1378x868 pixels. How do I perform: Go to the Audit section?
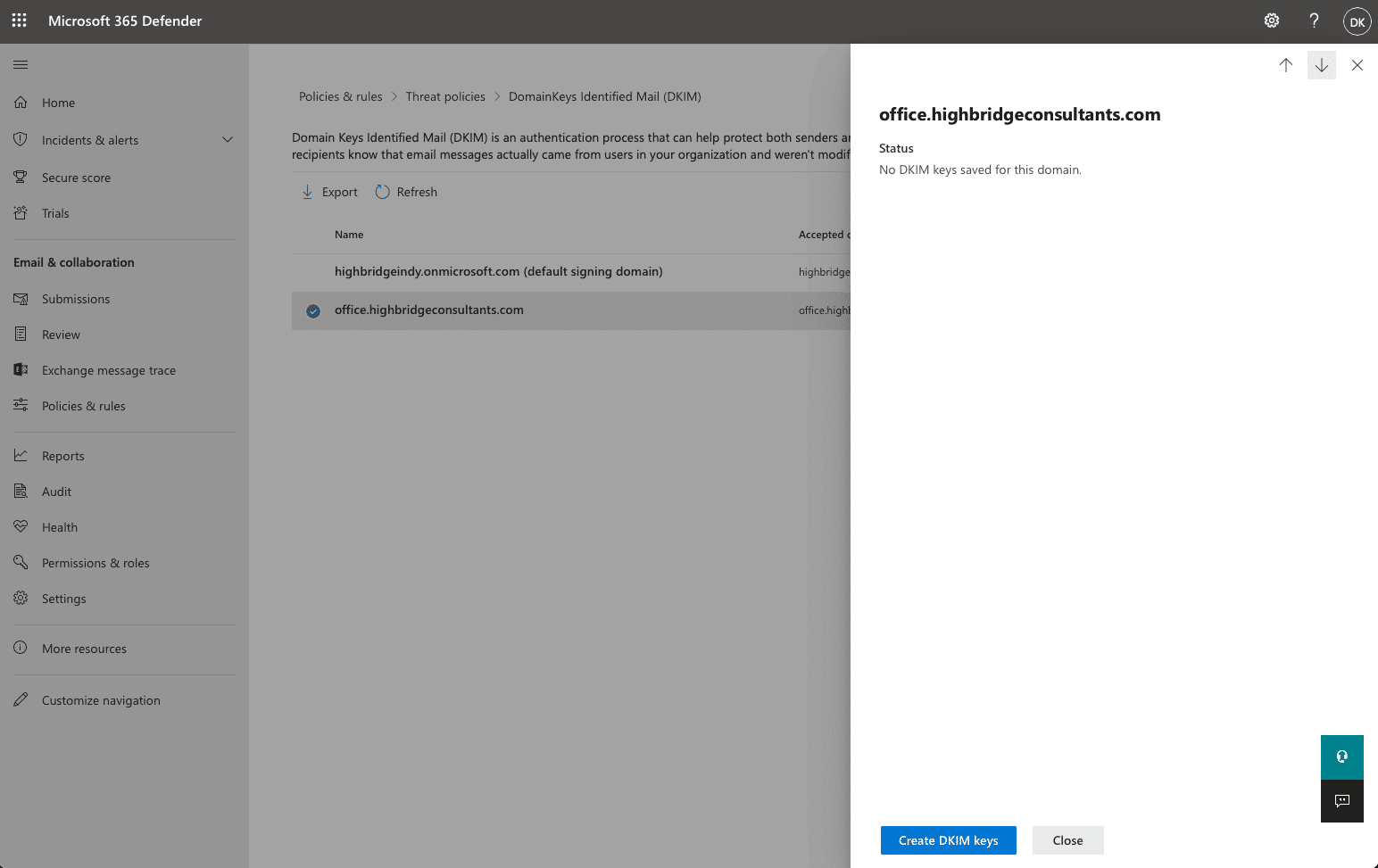(x=56, y=491)
